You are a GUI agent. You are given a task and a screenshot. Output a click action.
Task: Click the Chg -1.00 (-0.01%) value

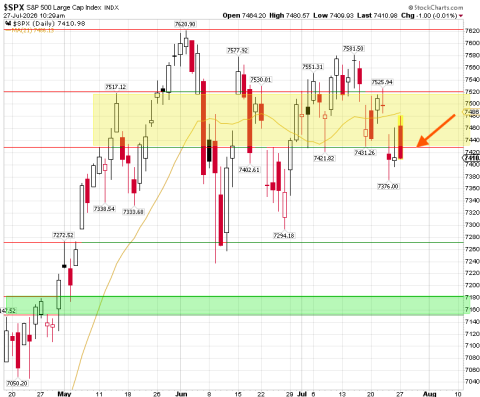429,15
